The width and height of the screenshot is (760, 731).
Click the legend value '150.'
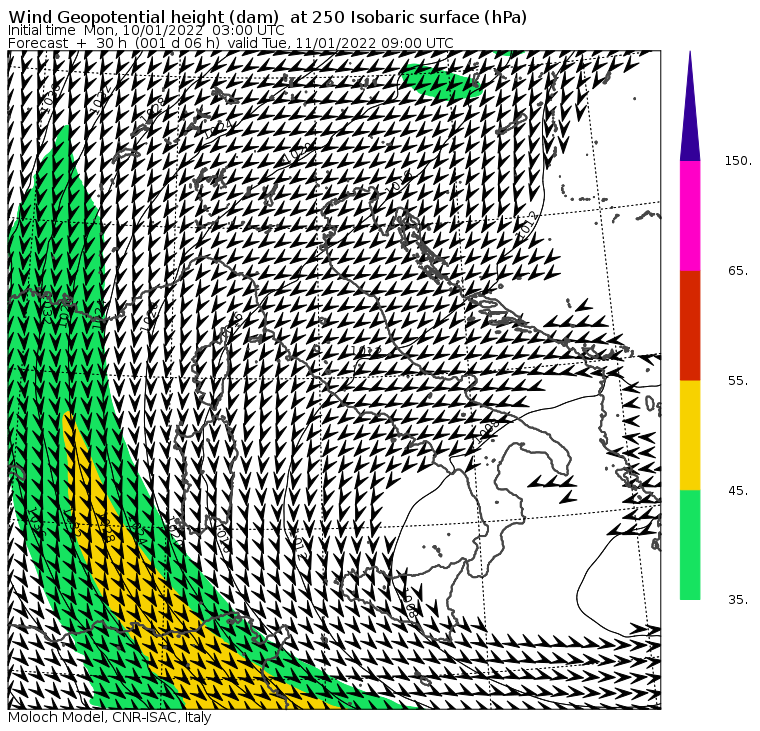pos(738,160)
